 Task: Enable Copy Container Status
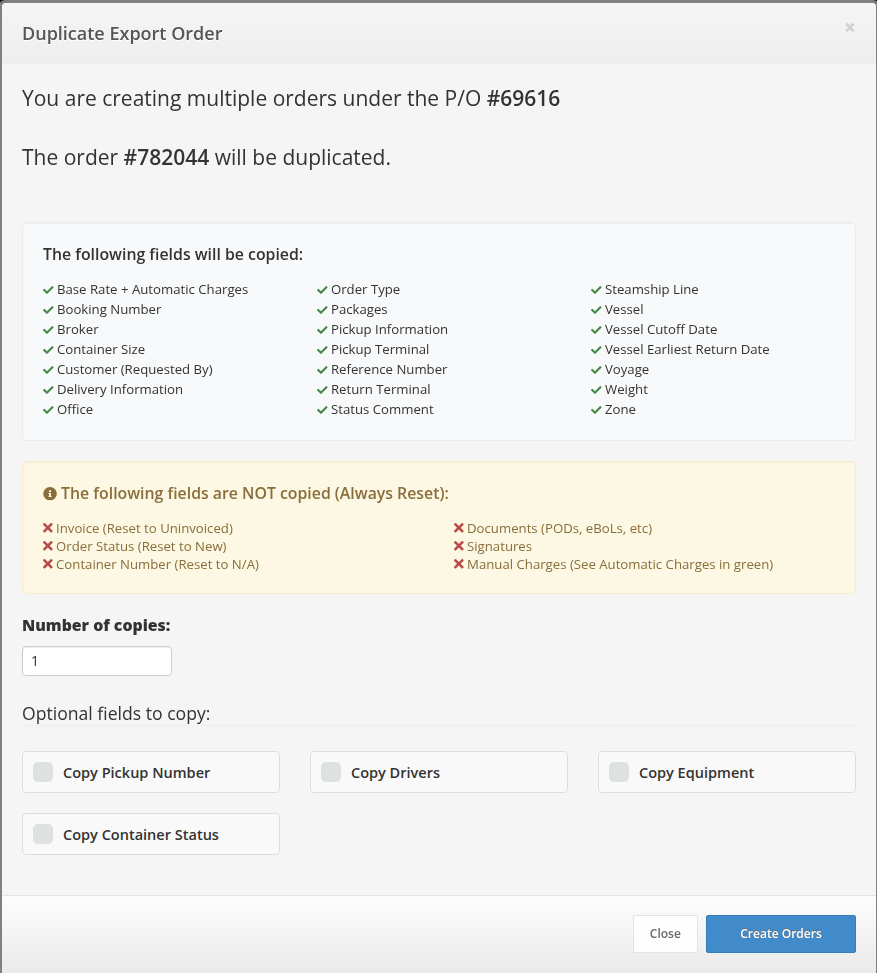[x=42, y=833]
